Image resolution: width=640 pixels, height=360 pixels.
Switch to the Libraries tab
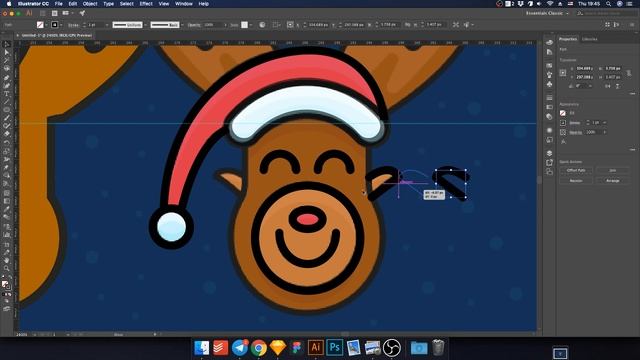pyautogui.click(x=589, y=39)
